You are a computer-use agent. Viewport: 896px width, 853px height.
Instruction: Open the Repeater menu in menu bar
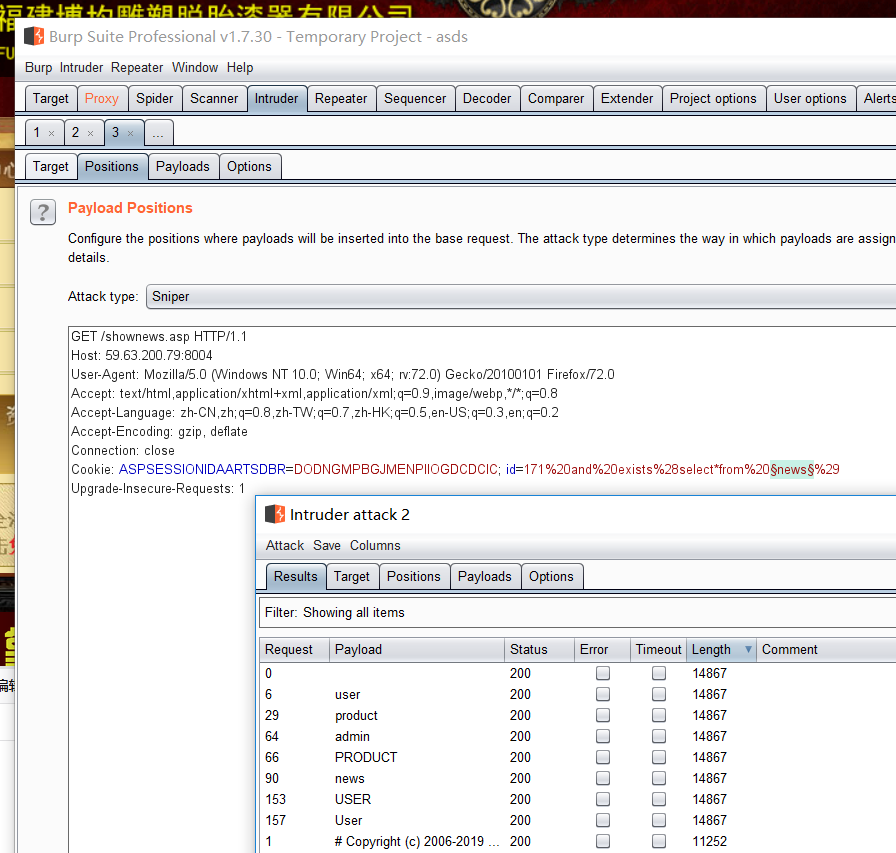[137, 67]
